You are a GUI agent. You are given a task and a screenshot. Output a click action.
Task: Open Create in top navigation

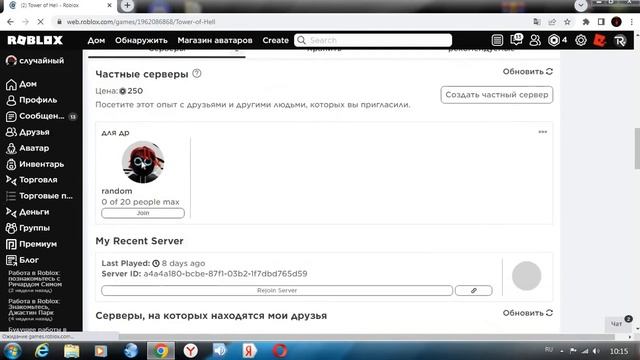tap(276, 40)
